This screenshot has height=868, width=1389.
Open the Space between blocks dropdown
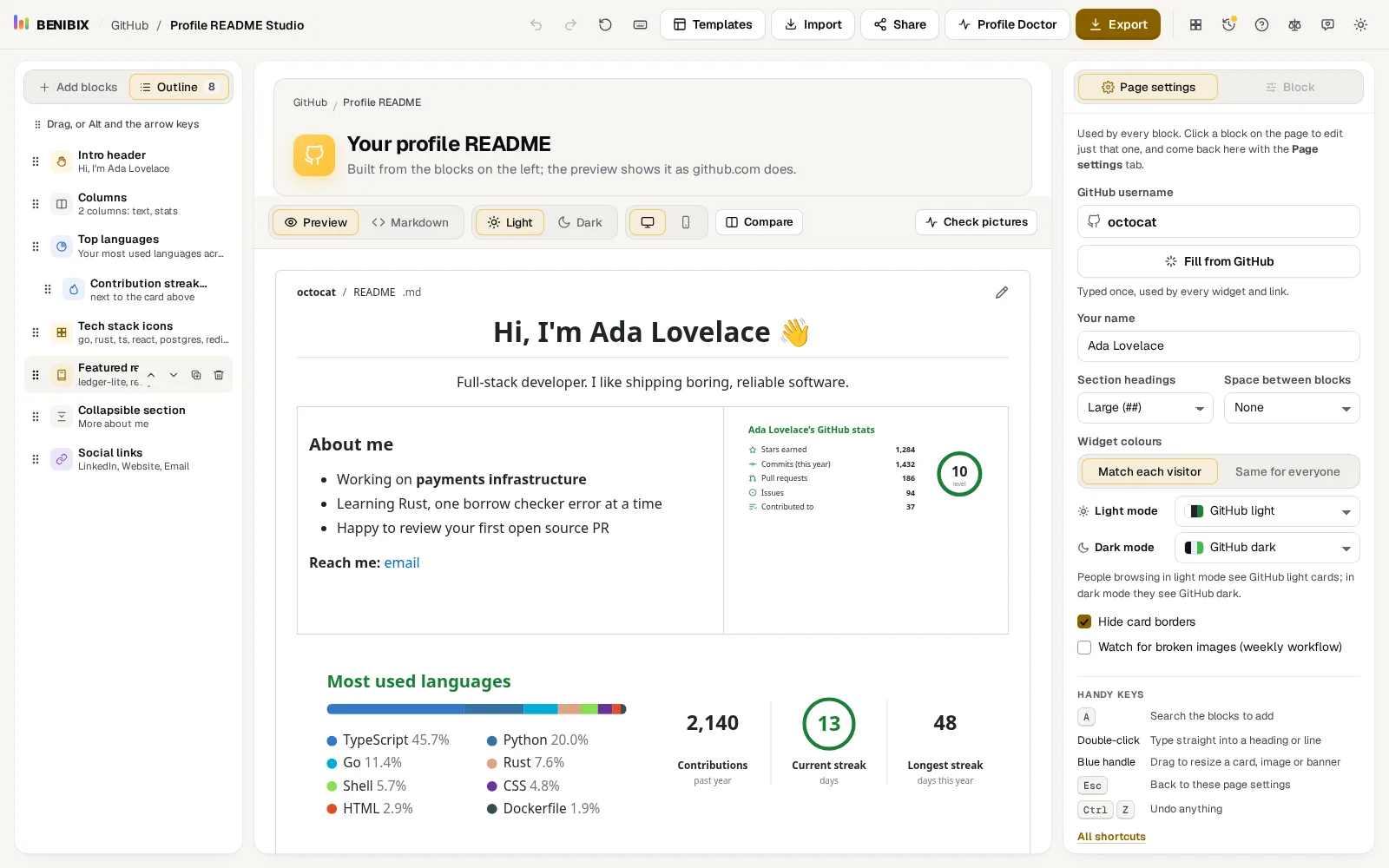coord(1292,408)
